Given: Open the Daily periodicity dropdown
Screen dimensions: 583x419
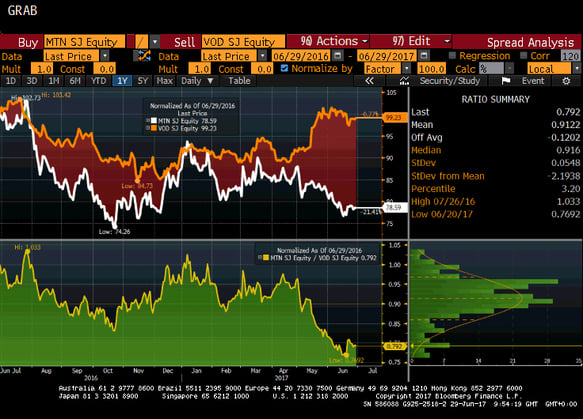Looking at the screenshot, I should pos(197,81).
